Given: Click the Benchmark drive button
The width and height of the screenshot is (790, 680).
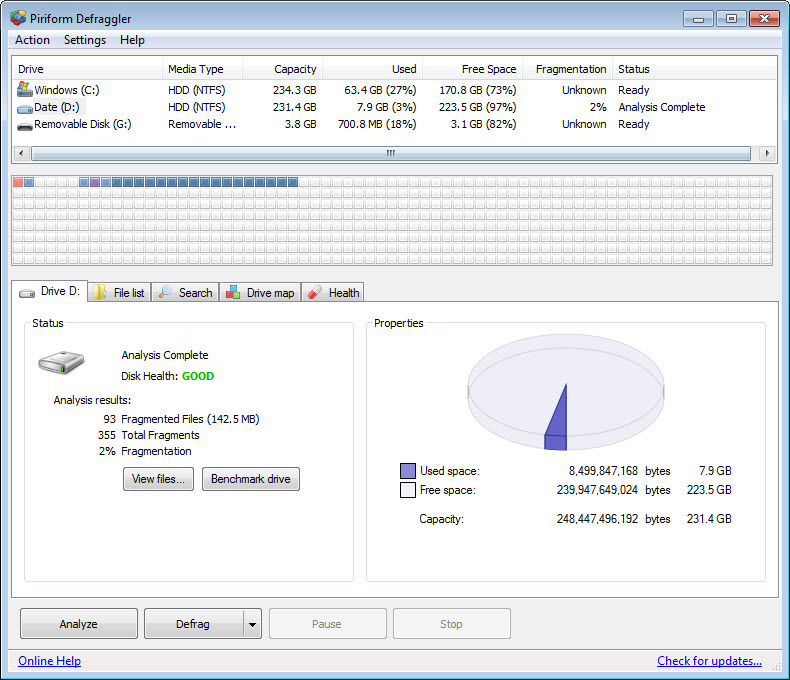Looking at the screenshot, I should point(250,479).
